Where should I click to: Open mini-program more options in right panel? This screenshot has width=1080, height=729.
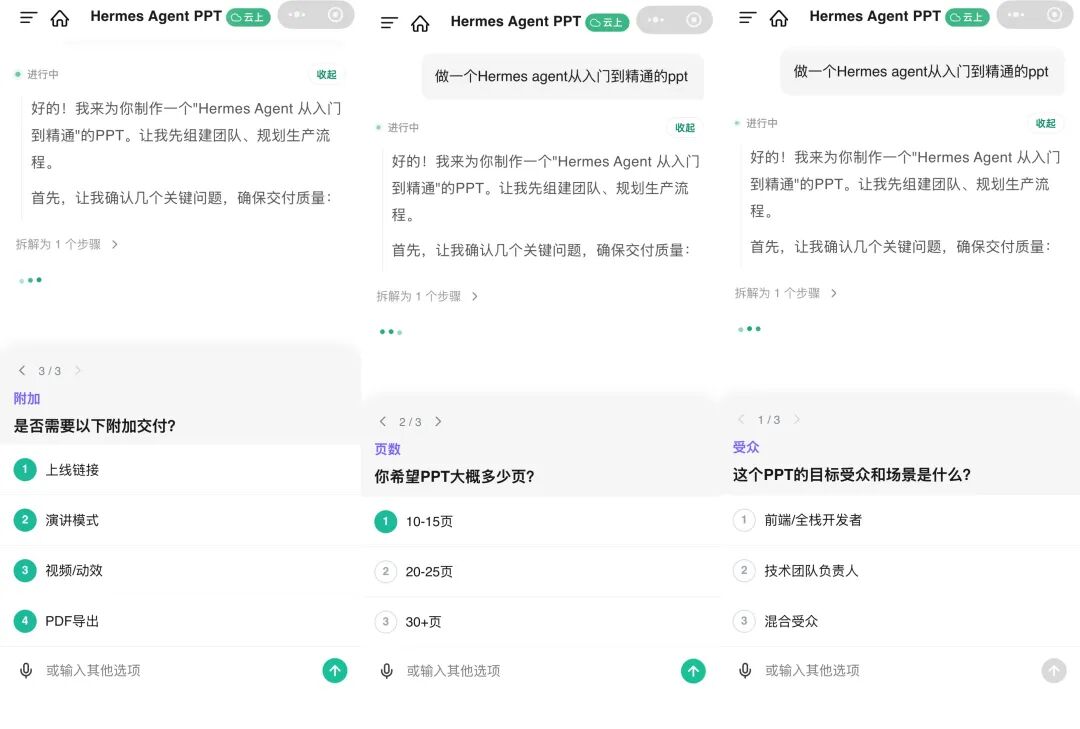click(1016, 14)
